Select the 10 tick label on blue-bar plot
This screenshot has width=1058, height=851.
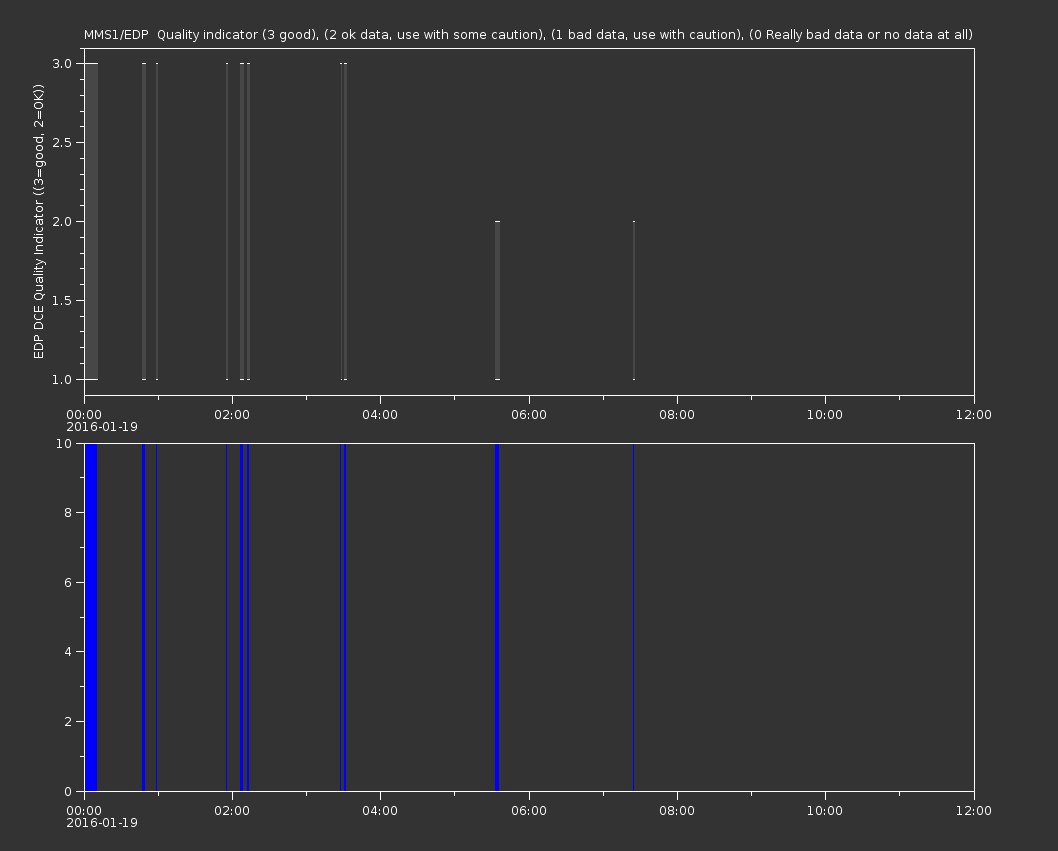tap(64, 443)
